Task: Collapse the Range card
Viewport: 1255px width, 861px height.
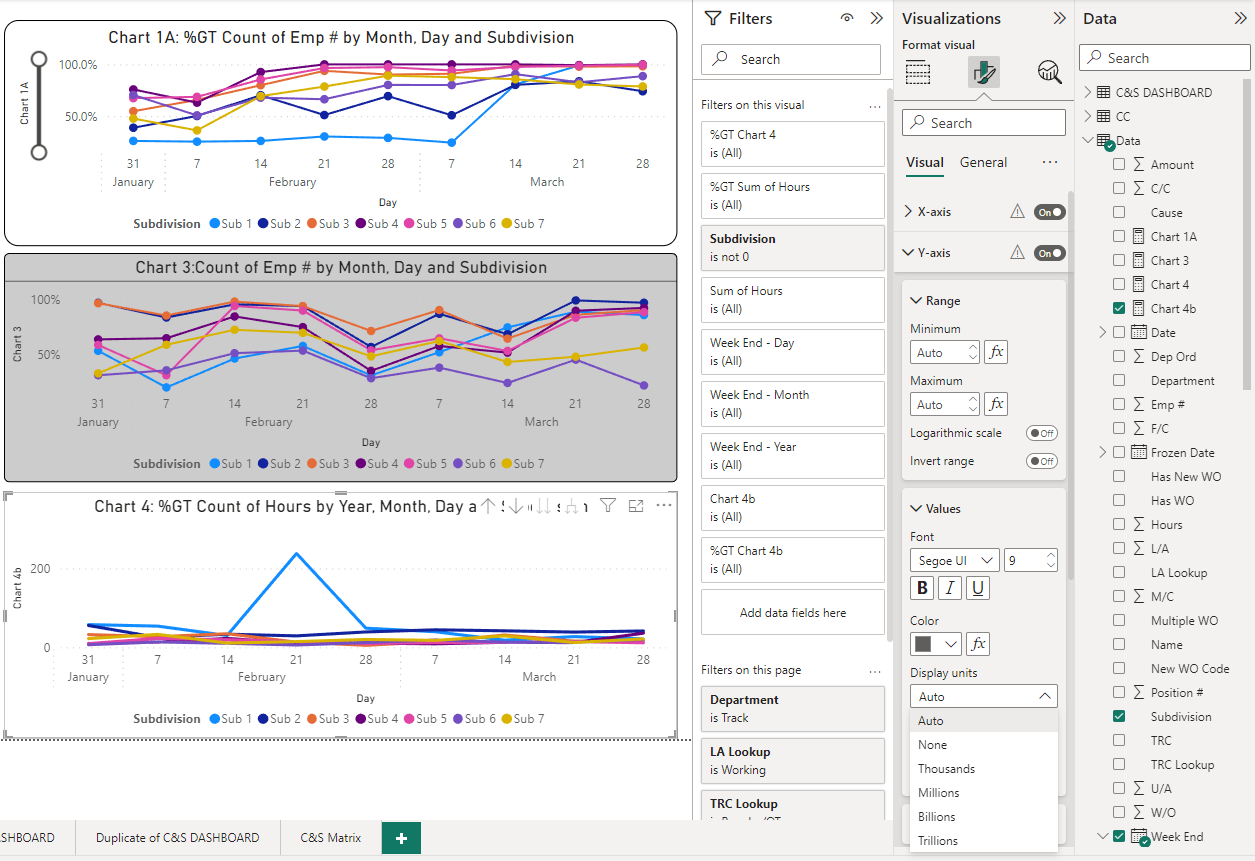Action: pos(917,300)
